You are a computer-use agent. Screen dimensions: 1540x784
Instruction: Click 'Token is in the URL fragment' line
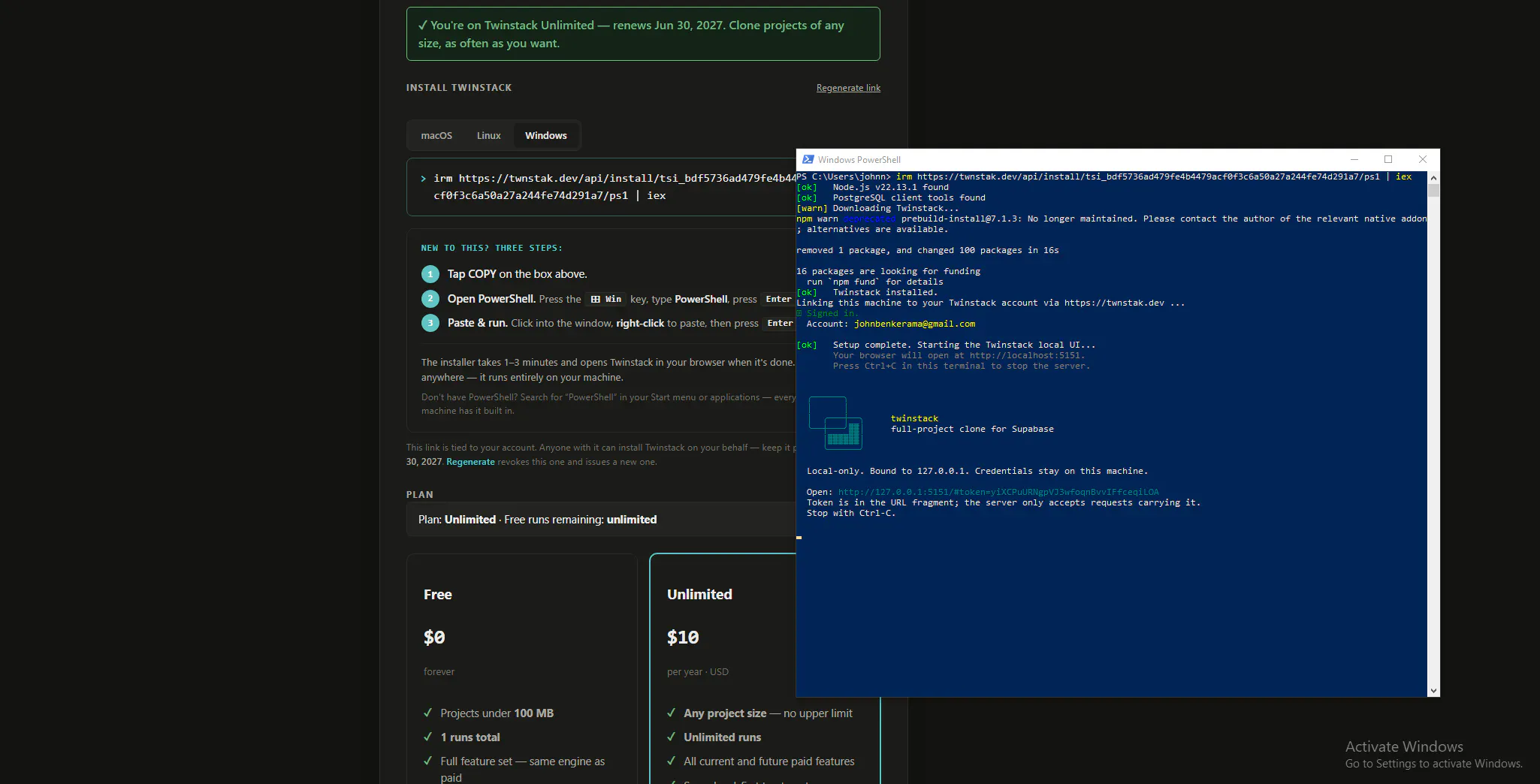click(1004, 503)
